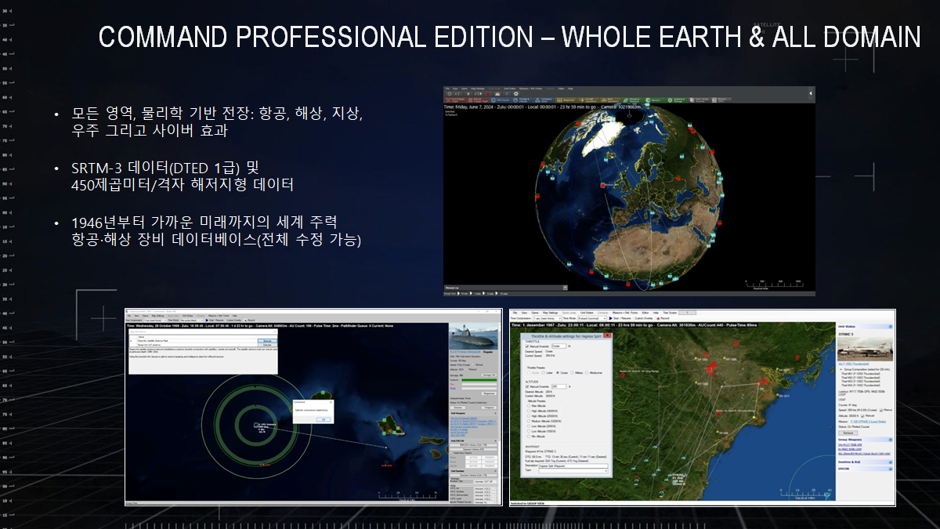This screenshot has height=529, width=940.
Task: Click blue Throttle & Altitude button, globe window
Action: 522,100
